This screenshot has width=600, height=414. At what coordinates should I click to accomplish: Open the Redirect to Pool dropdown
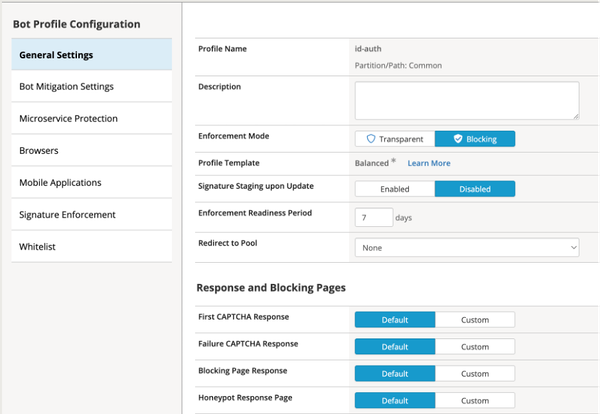click(x=467, y=246)
